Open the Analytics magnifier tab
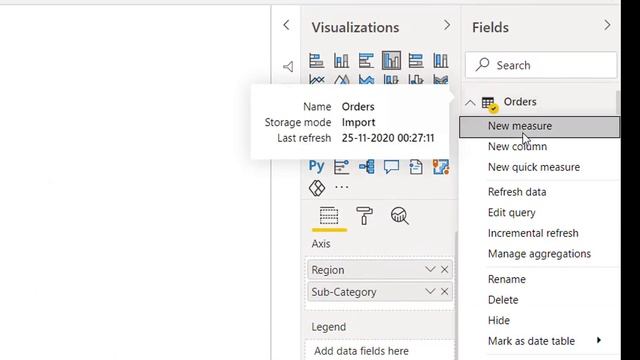The image size is (640, 360). 400,216
